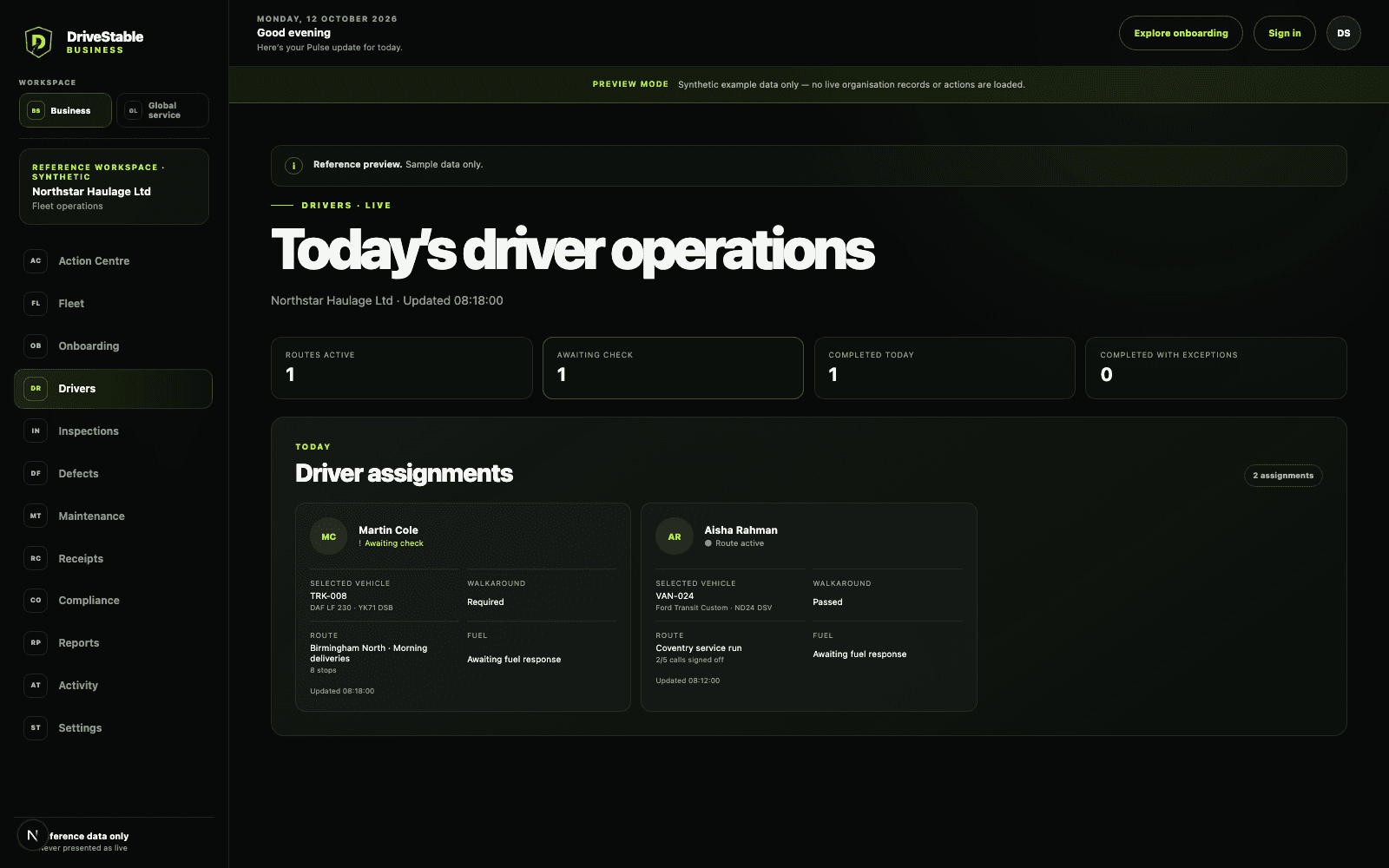Image resolution: width=1389 pixels, height=868 pixels.
Task: Click the GL icon in Global service tab
Action: tap(133, 110)
